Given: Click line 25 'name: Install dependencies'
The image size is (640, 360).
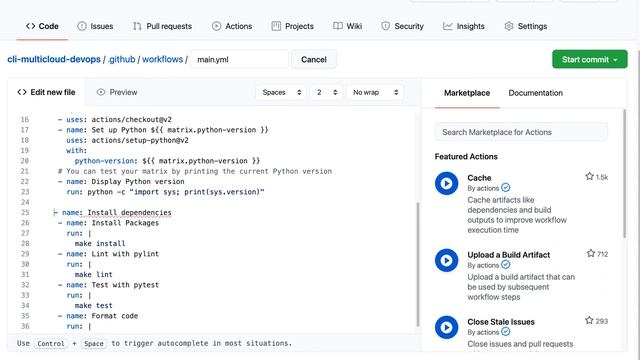Looking at the screenshot, I should (117, 213).
